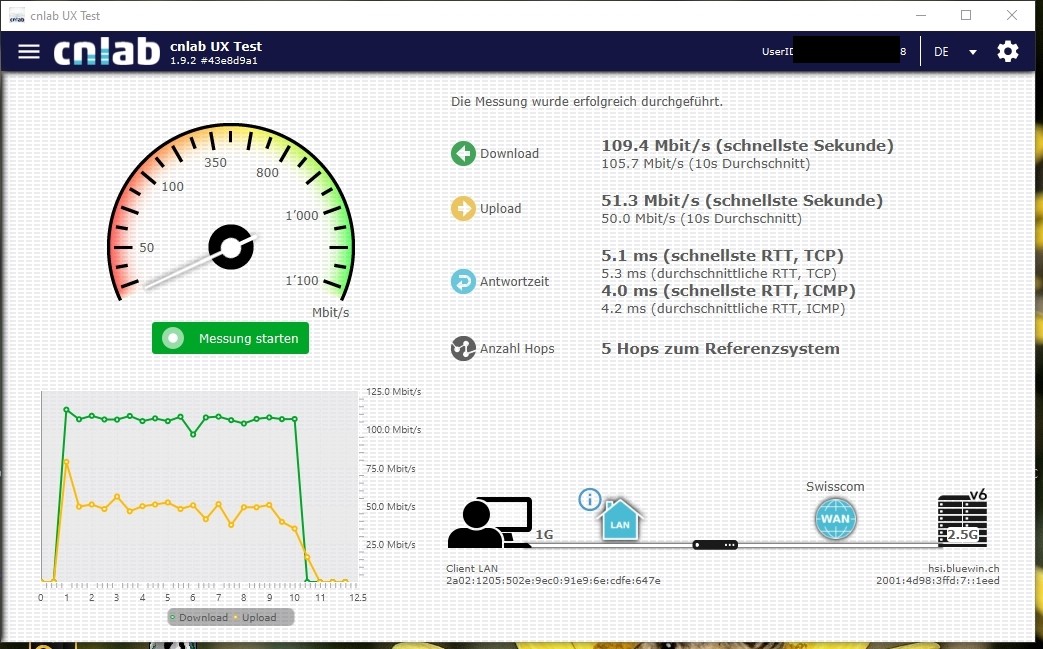Click the speedometer gauge center
This screenshot has height=649, width=1043.
(x=230, y=247)
